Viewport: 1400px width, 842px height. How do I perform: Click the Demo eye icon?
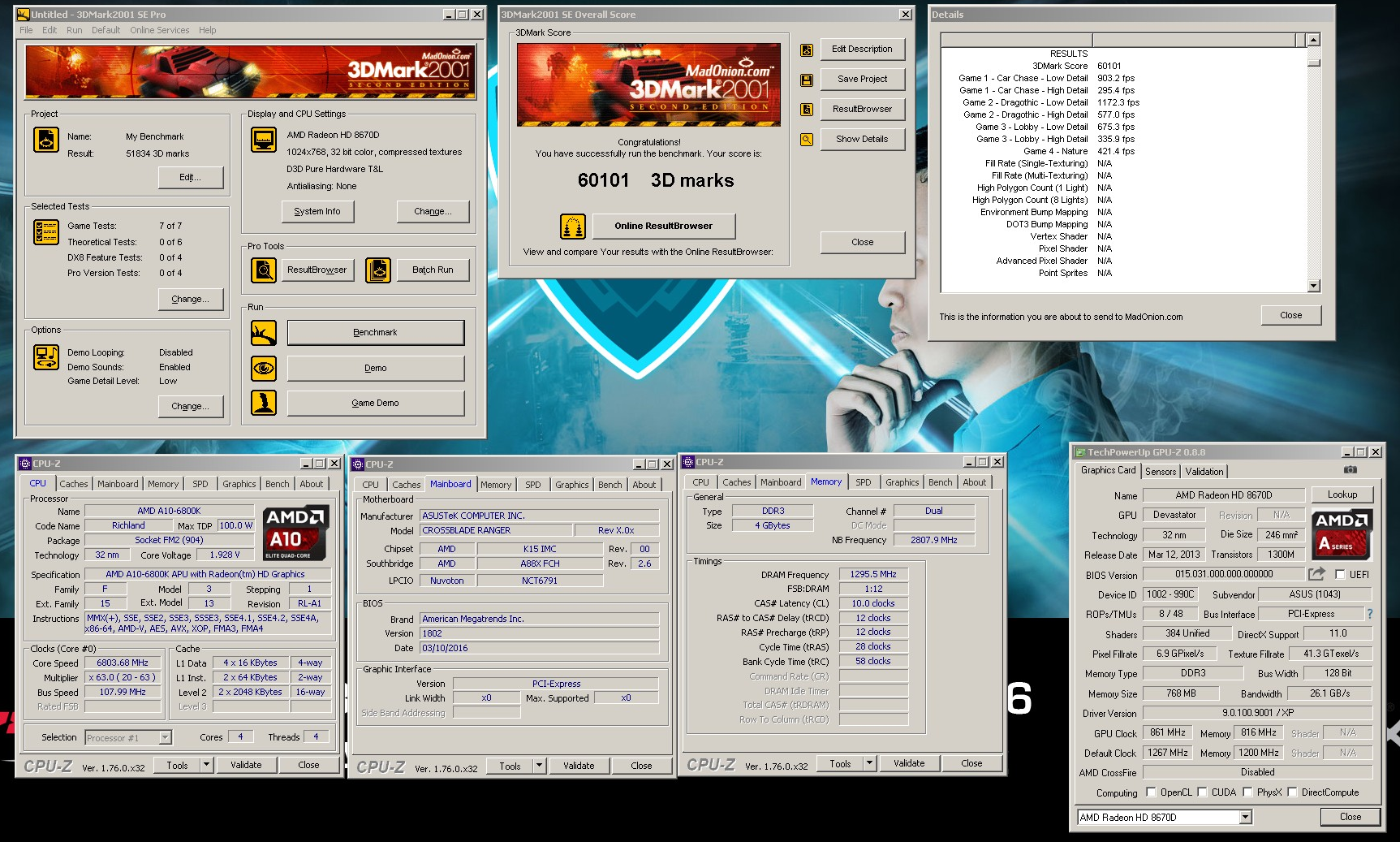[x=264, y=368]
